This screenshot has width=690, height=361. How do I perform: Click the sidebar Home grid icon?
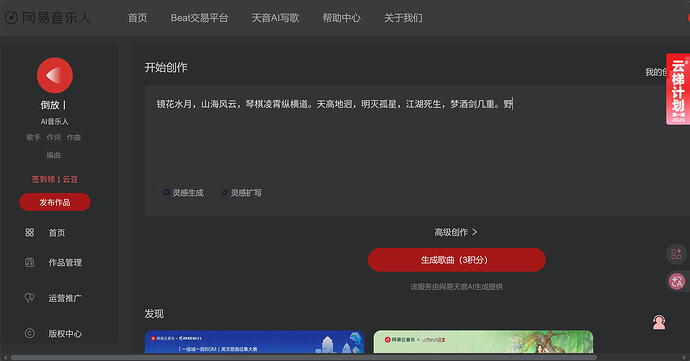pos(29,232)
